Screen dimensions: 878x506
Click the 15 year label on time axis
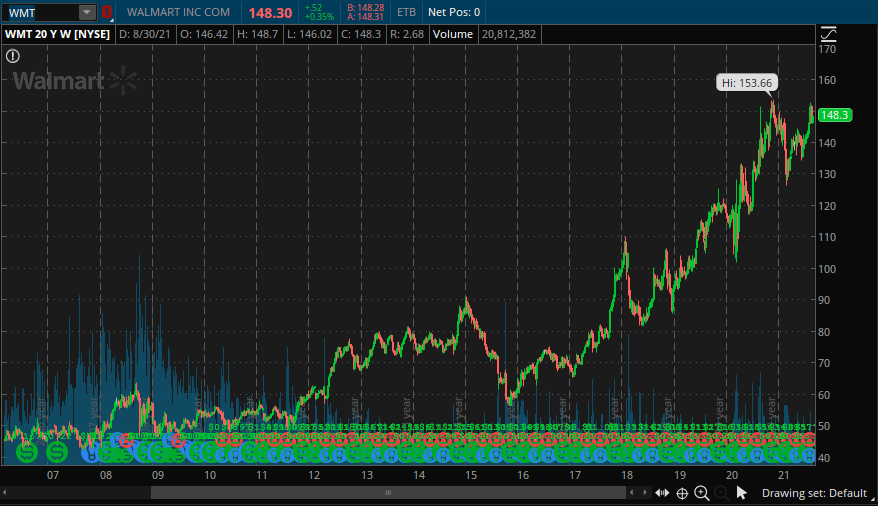(471, 475)
